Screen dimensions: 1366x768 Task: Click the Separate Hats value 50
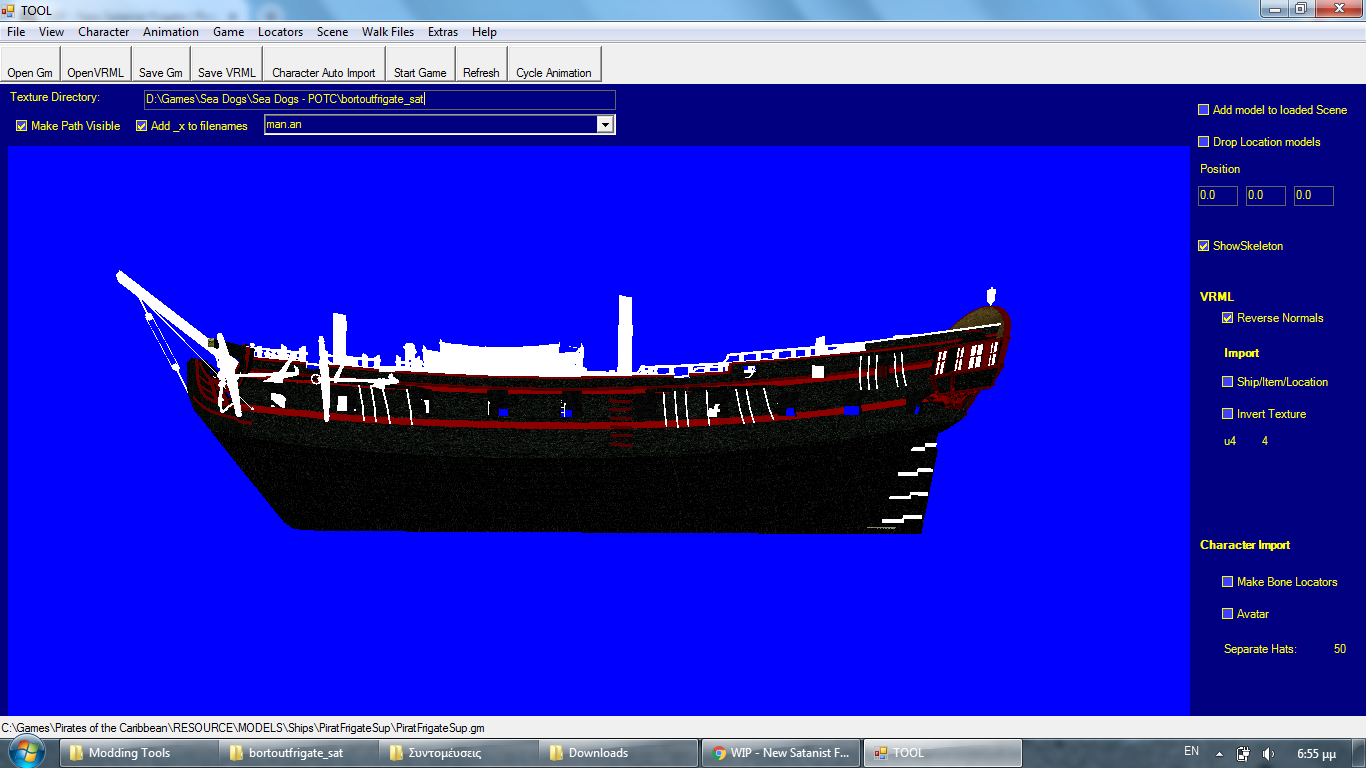point(1340,649)
